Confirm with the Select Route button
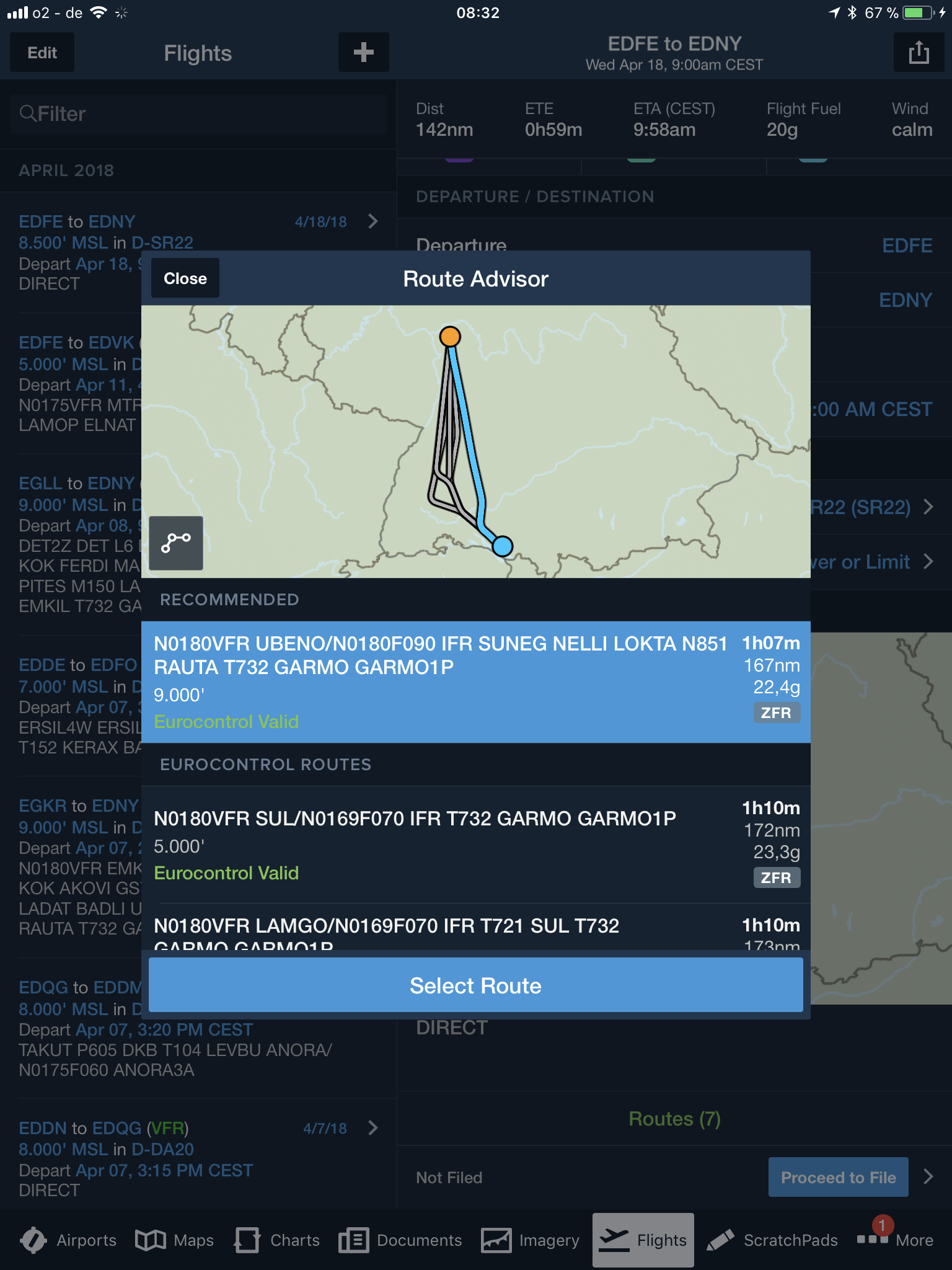This screenshot has height=1270, width=952. 476,985
